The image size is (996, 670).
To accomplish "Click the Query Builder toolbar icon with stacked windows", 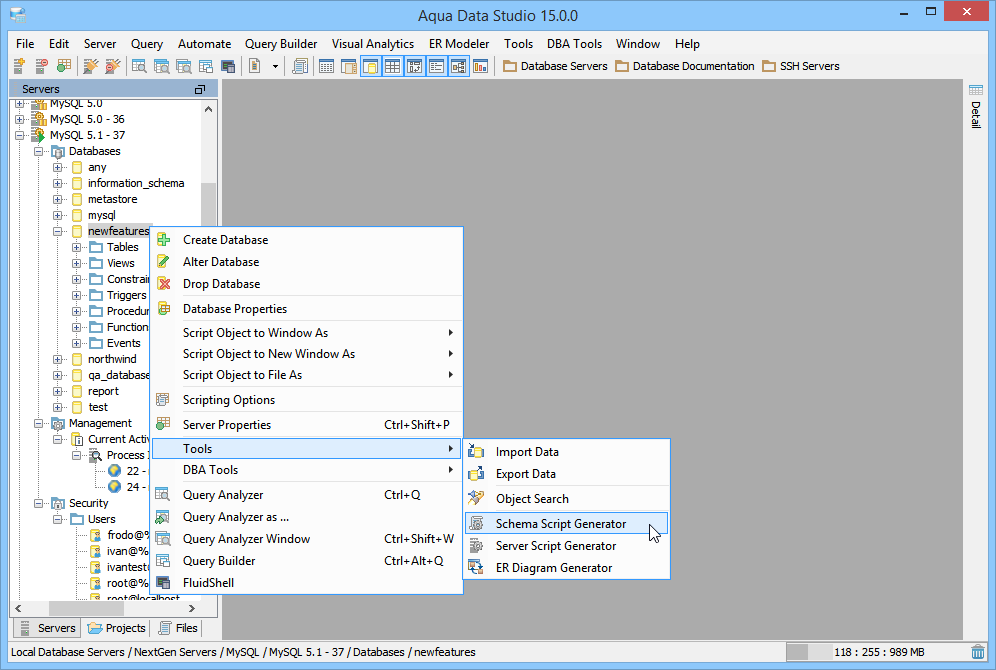I will [206, 66].
